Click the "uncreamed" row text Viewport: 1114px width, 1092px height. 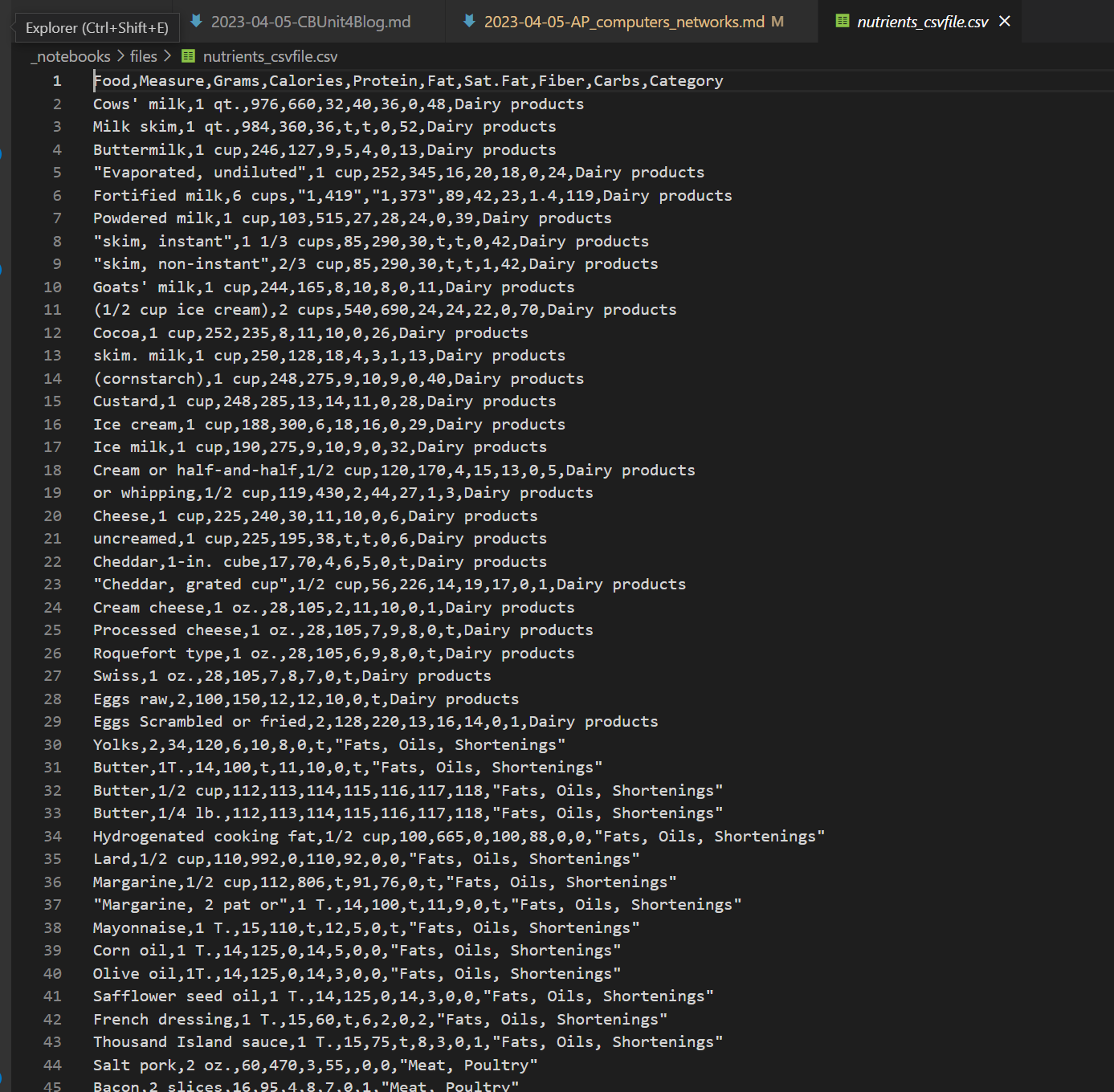pyautogui.click(x=320, y=539)
